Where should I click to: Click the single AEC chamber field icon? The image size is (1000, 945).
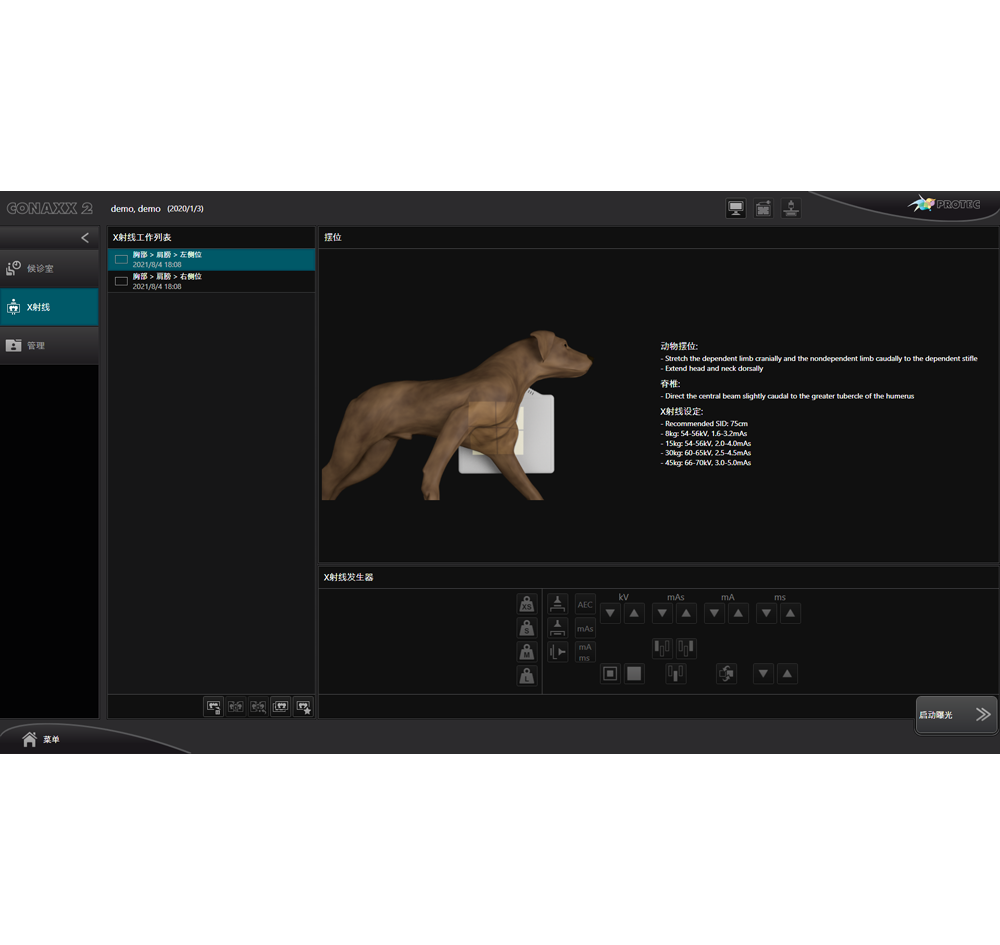click(x=676, y=674)
